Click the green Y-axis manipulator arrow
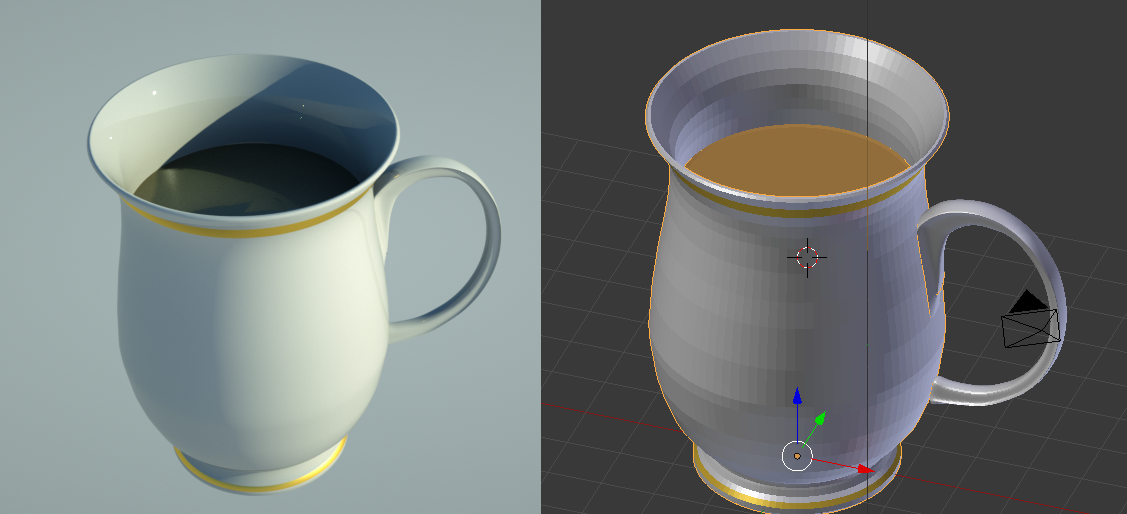 (x=819, y=419)
